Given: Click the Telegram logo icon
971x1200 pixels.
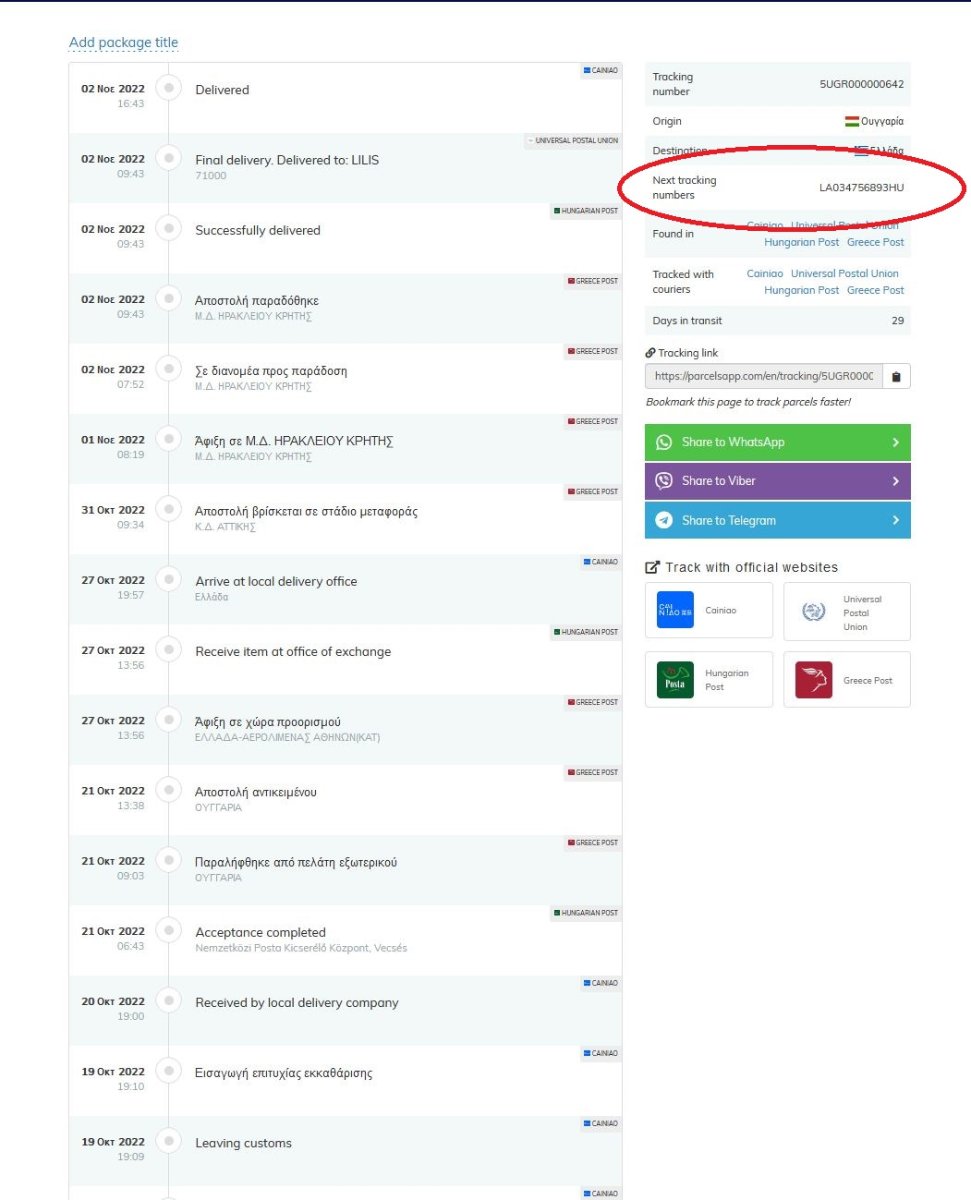Looking at the screenshot, I should click(664, 520).
